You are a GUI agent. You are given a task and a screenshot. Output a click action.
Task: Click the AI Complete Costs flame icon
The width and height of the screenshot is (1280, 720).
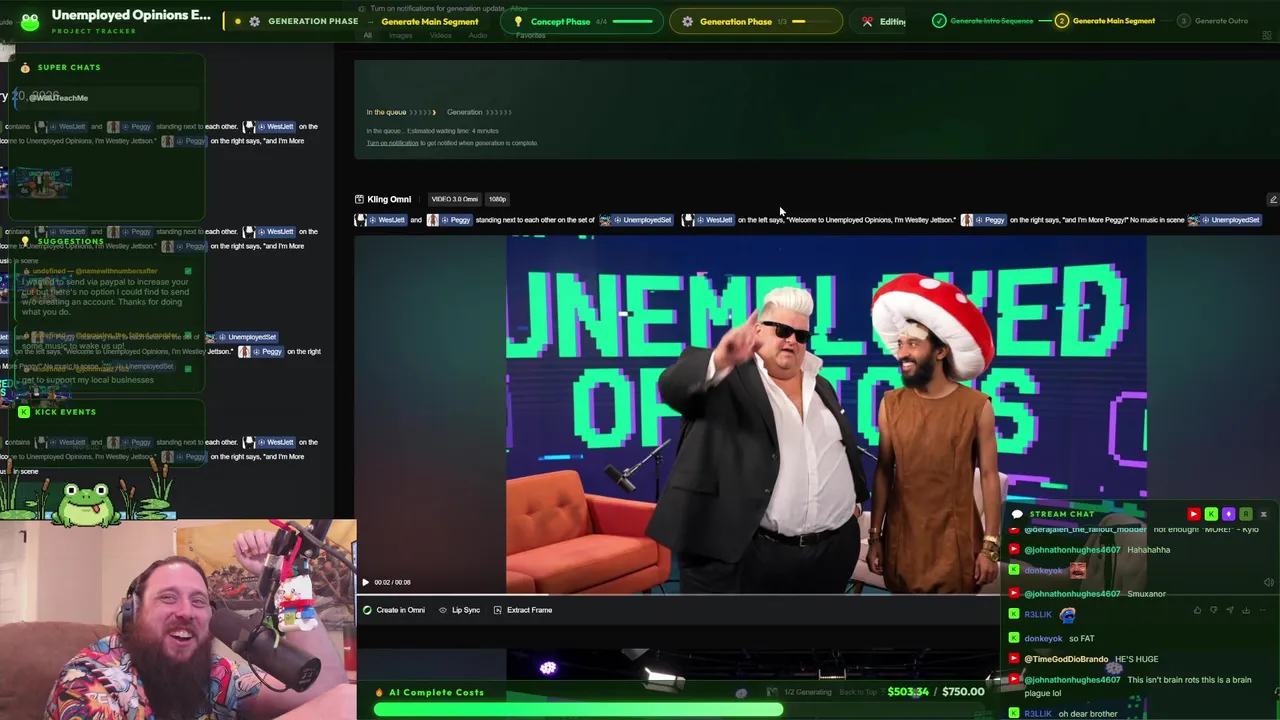[x=379, y=692]
